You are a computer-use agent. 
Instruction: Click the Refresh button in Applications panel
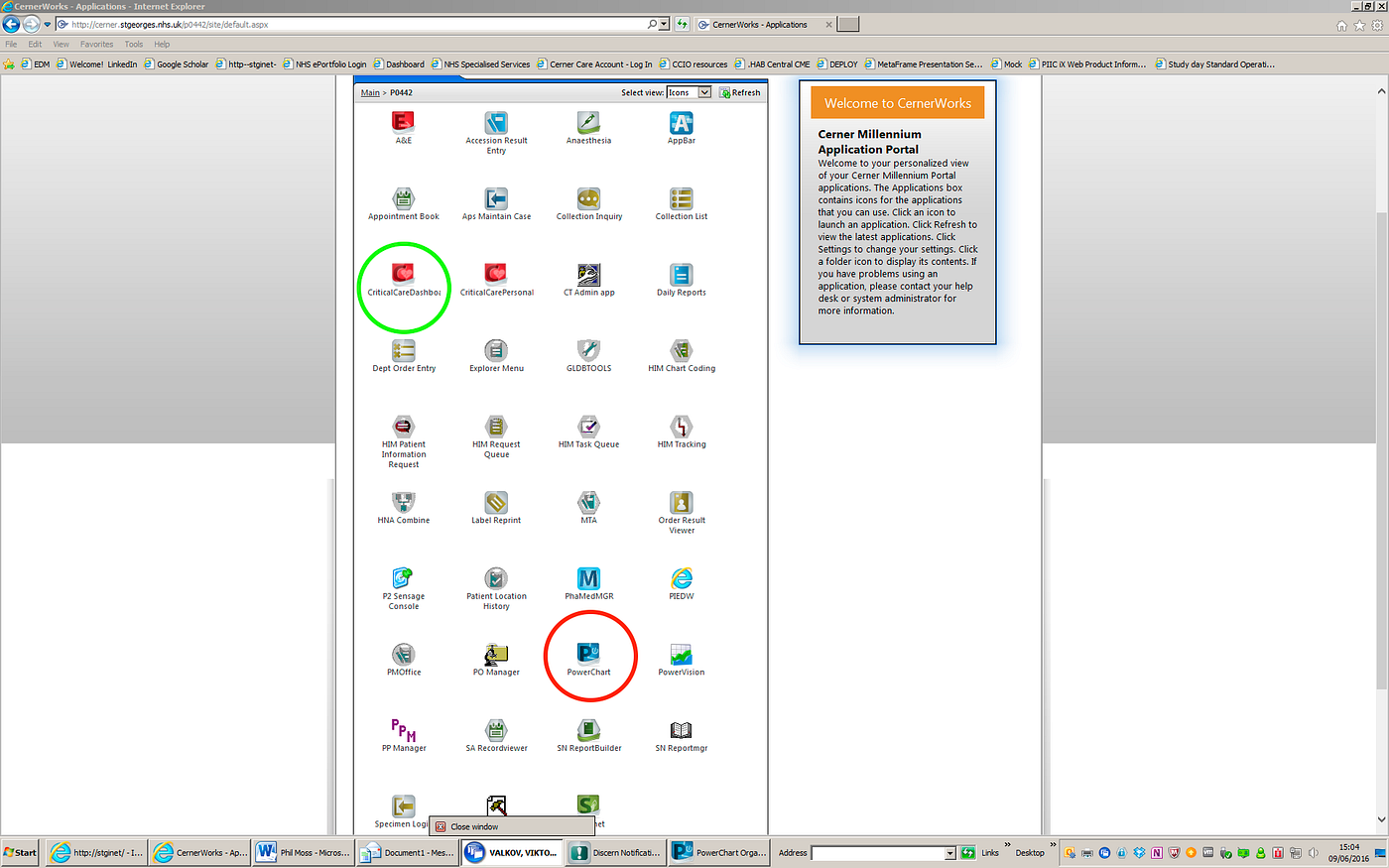point(740,92)
